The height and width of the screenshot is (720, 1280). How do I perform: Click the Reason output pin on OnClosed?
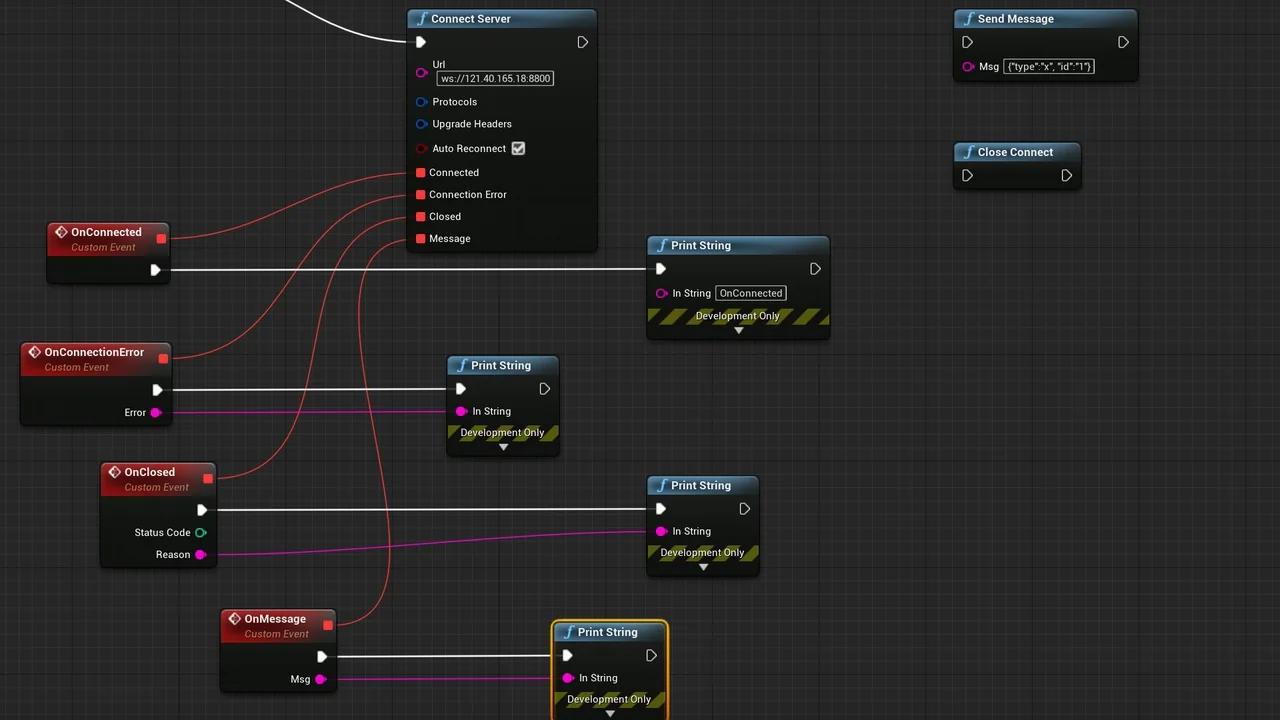(x=201, y=554)
